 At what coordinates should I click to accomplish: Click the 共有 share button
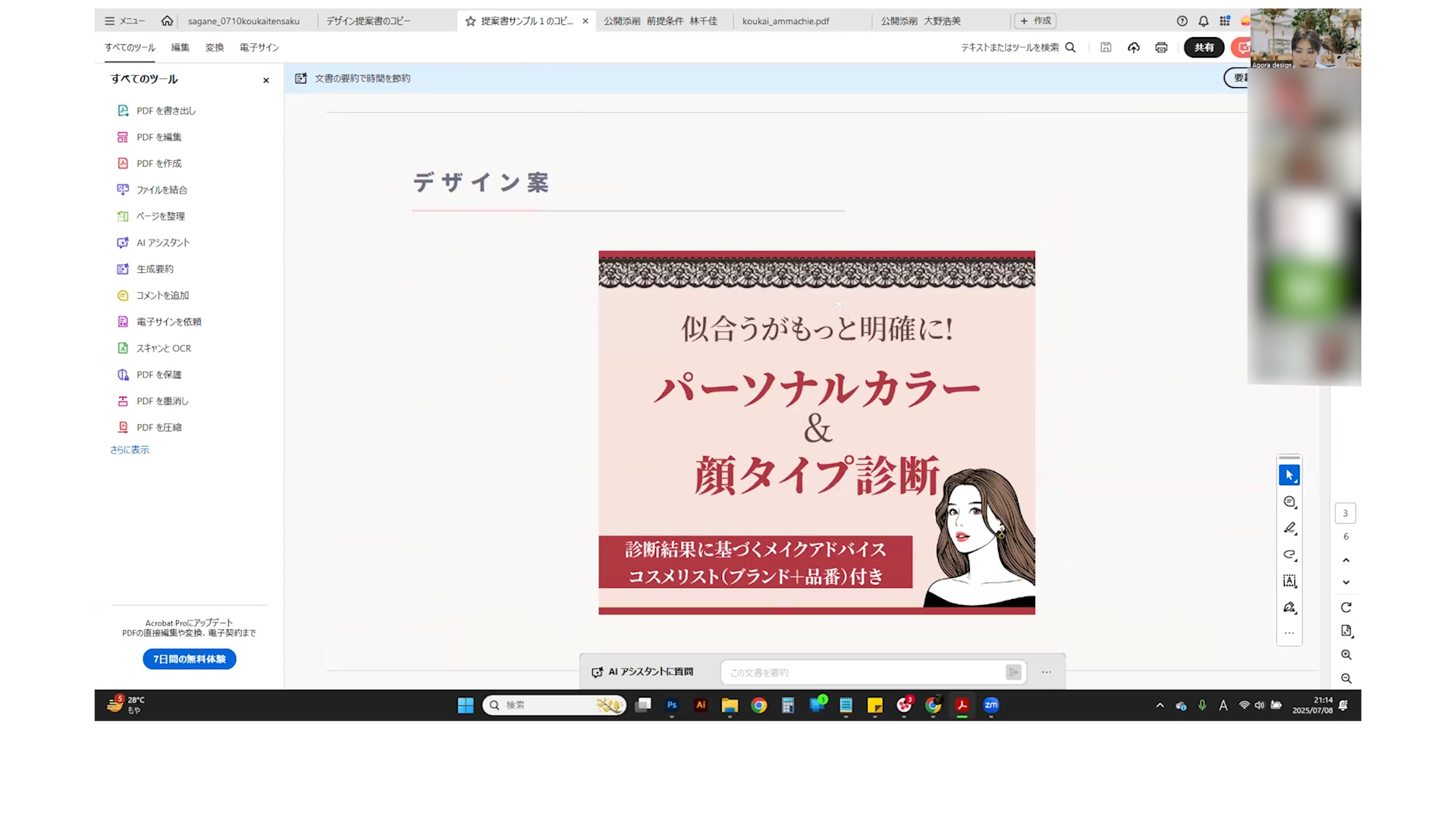click(x=1203, y=48)
